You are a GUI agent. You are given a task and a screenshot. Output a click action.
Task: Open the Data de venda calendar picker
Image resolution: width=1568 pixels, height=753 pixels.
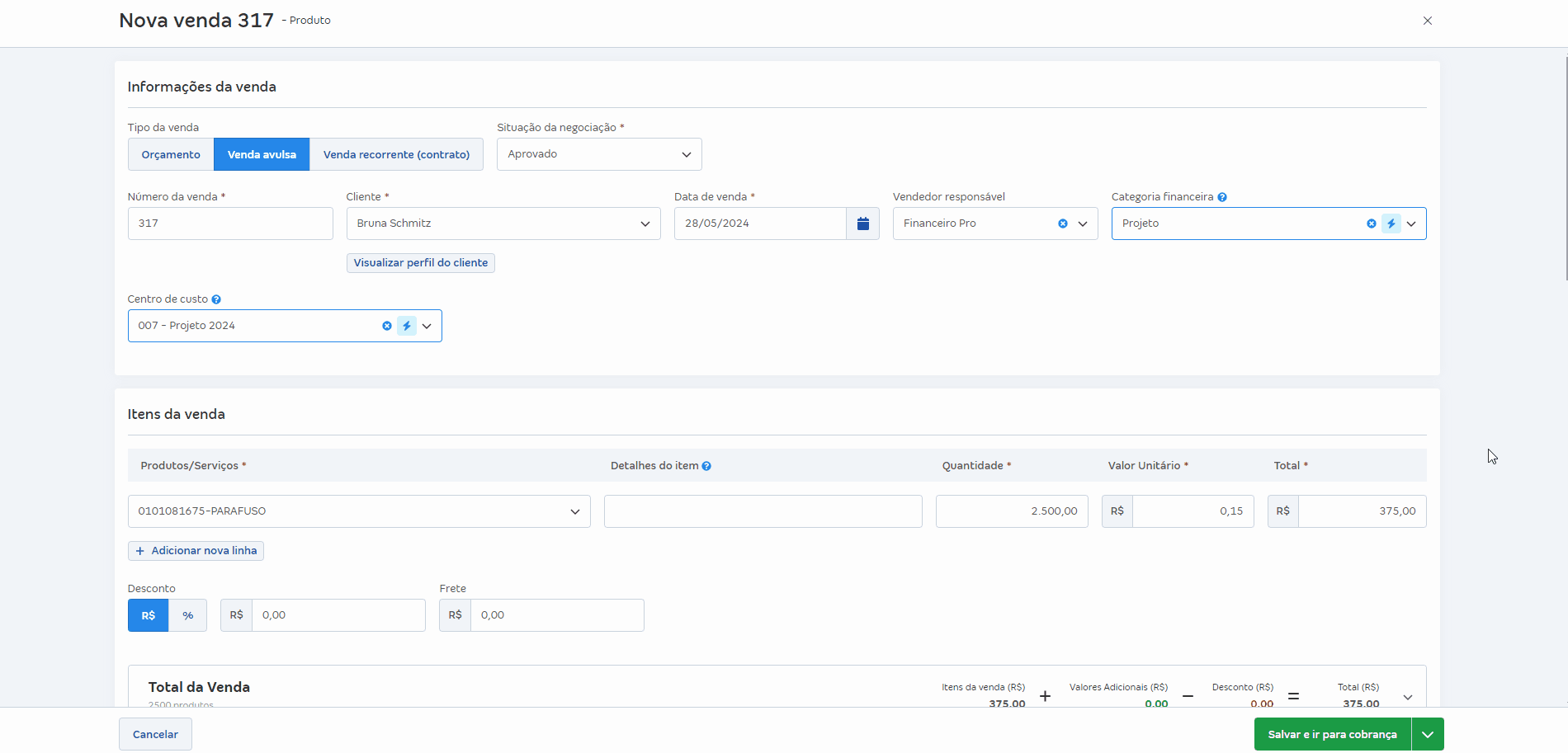tap(862, 224)
